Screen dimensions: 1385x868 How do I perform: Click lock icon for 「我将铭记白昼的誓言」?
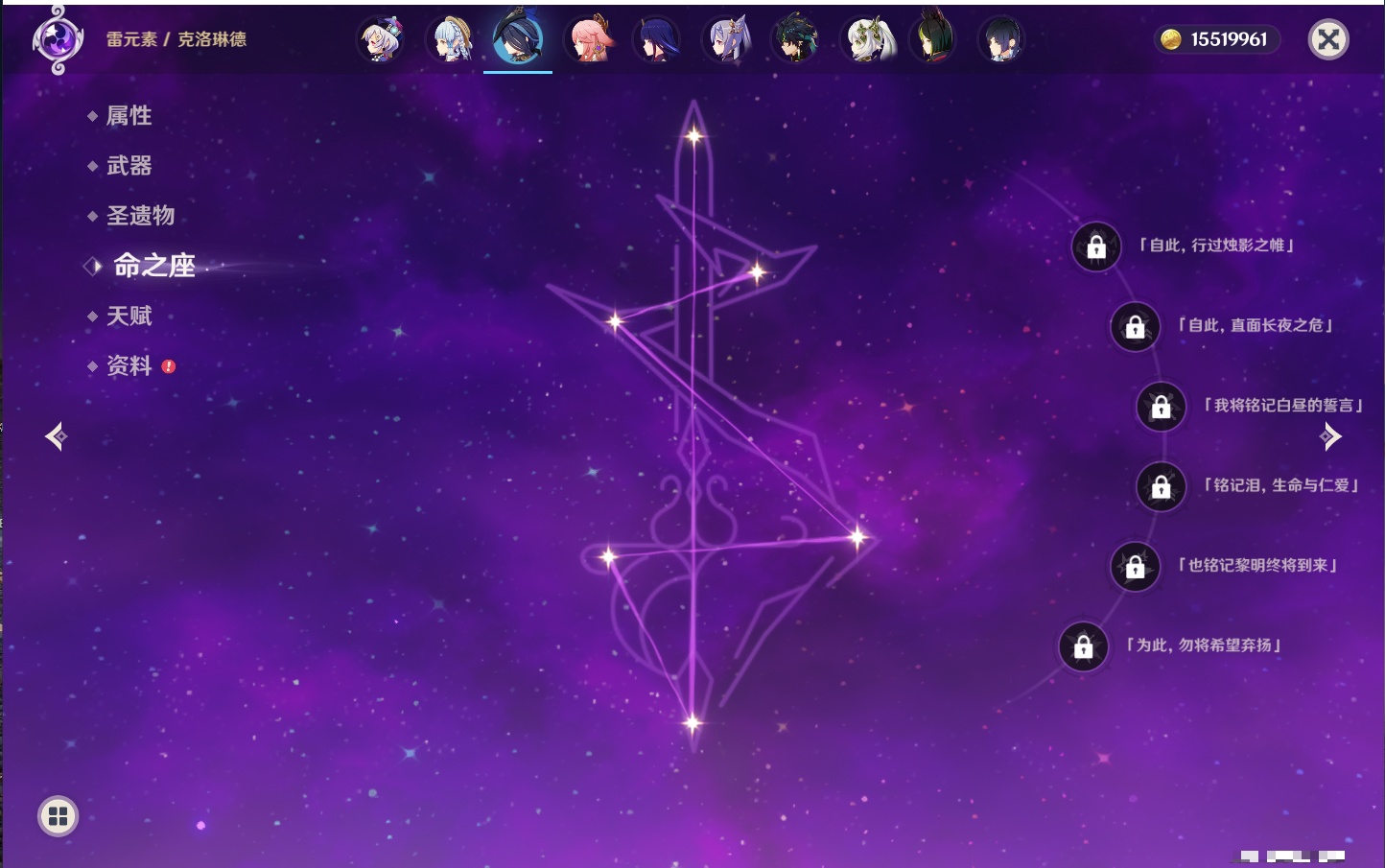point(1161,407)
